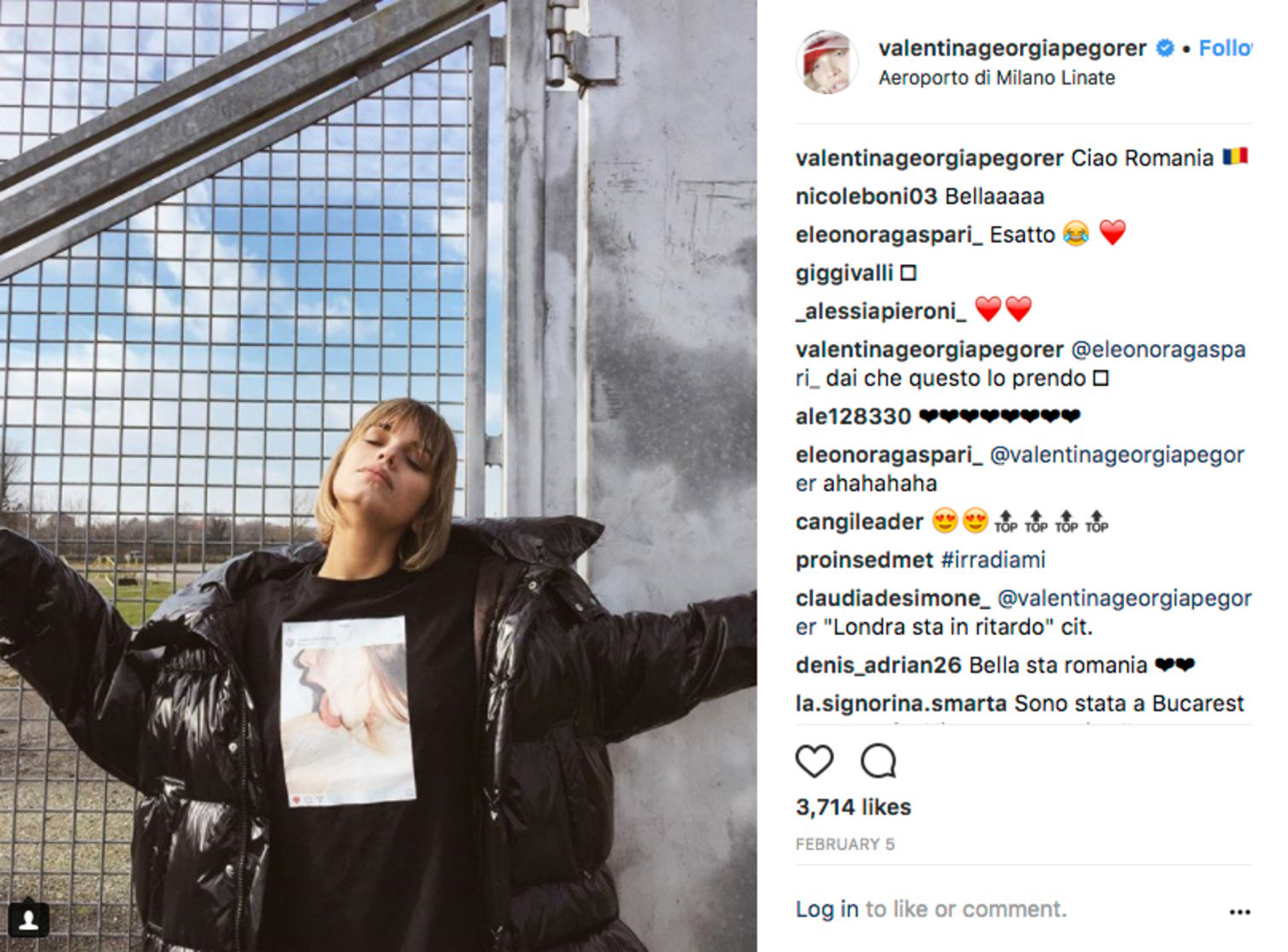The width and height of the screenshot is (1288, 952).
Task: Open la.signorina.smarta's profile
Action: tap(900, 704)
